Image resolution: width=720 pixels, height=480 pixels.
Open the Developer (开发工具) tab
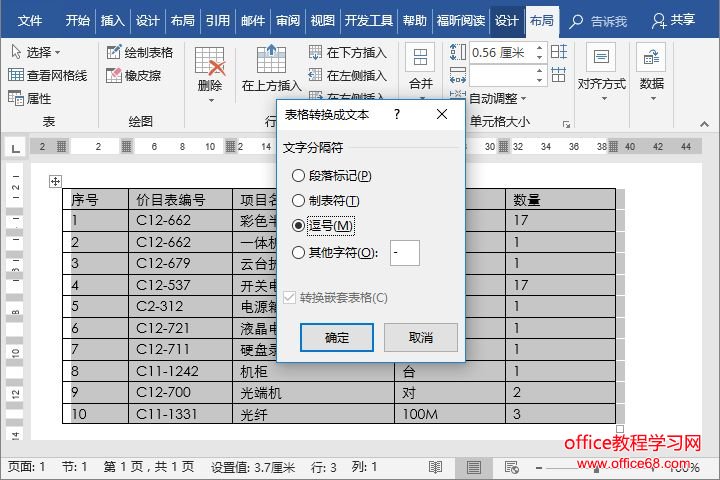369,21
